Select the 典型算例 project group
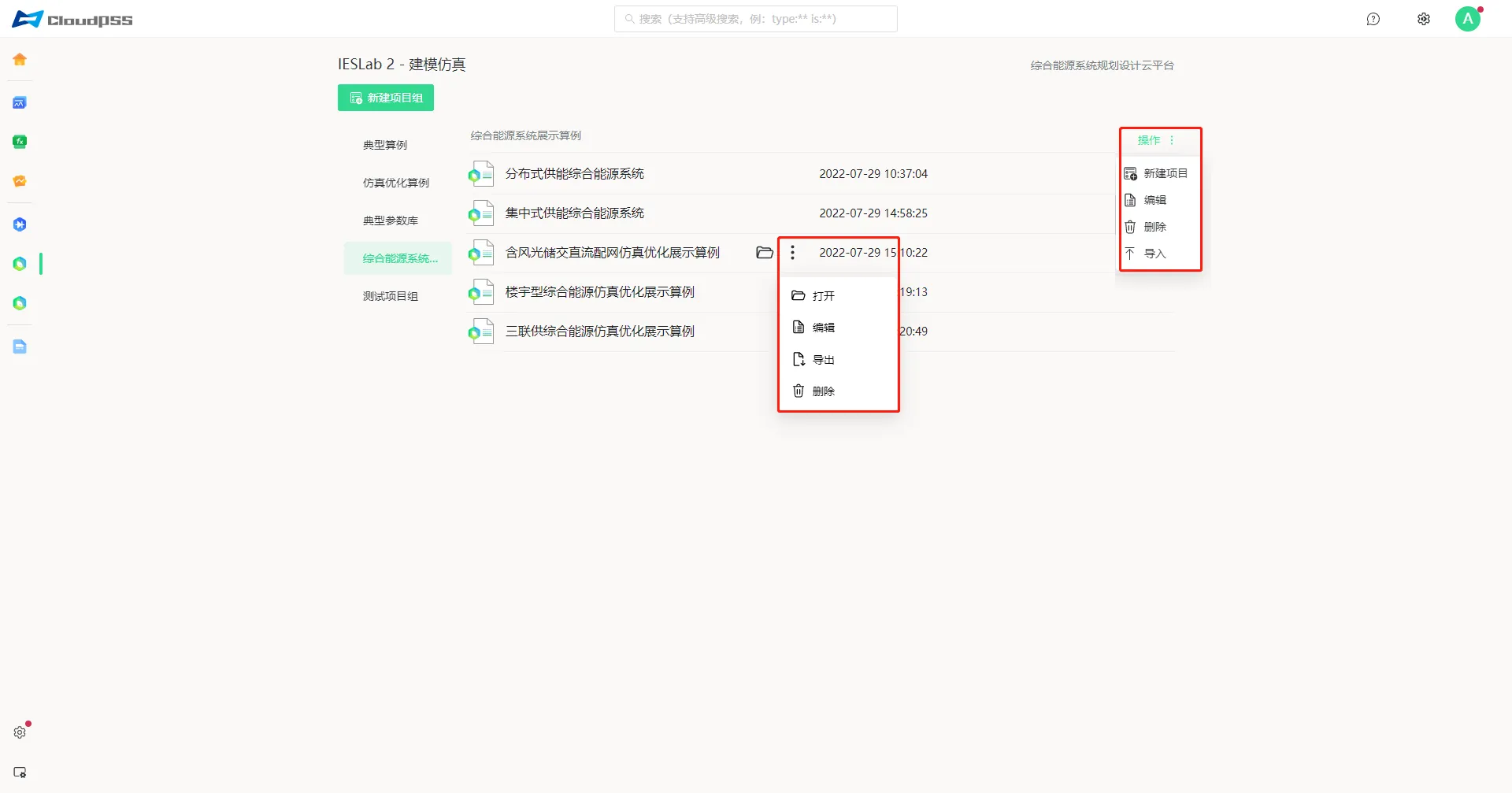The width and height of the screenshot is (1512, 793). pyautogui.click(x=398, y=145)
